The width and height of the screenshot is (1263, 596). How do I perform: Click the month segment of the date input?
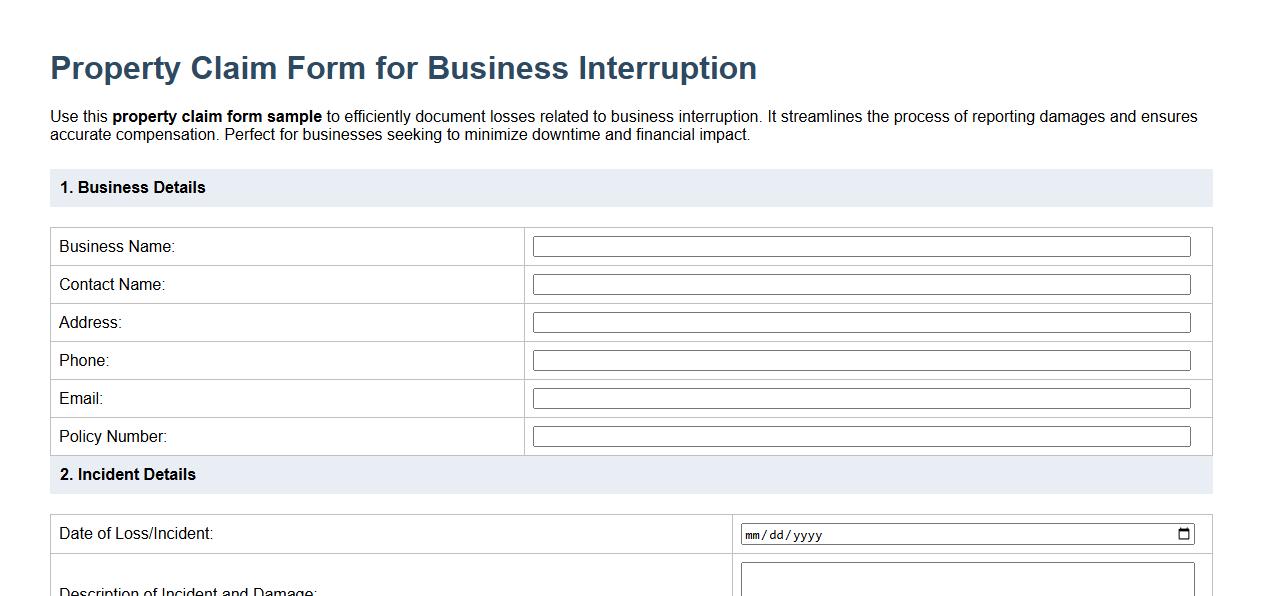click(750, 534)
